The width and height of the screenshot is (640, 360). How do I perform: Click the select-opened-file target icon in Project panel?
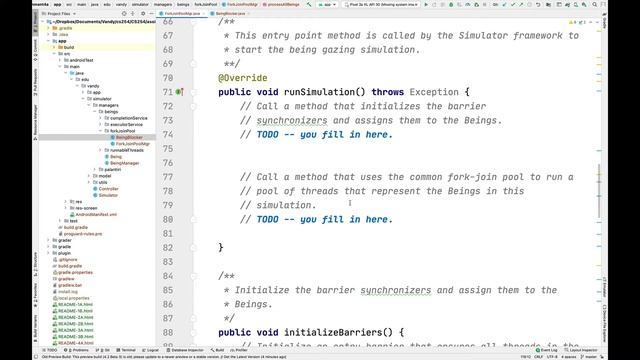(124, 13)
